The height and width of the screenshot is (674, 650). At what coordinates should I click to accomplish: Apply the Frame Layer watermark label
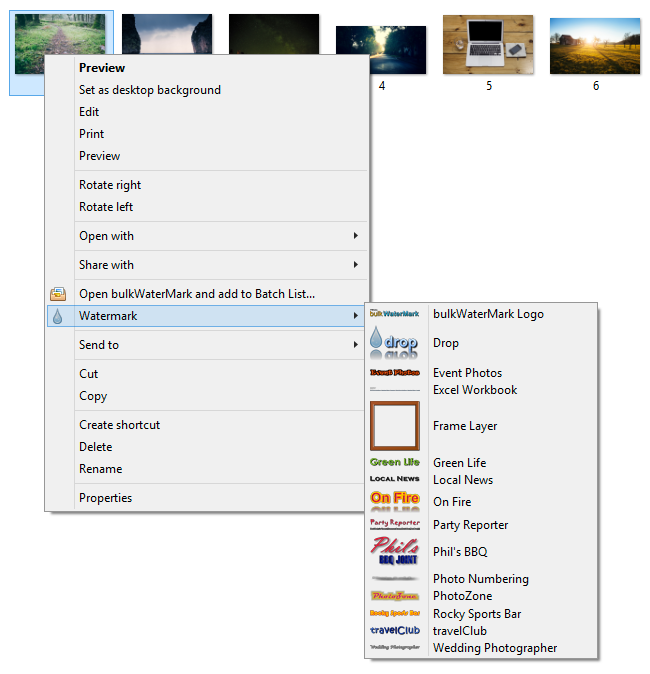(465, 426)
